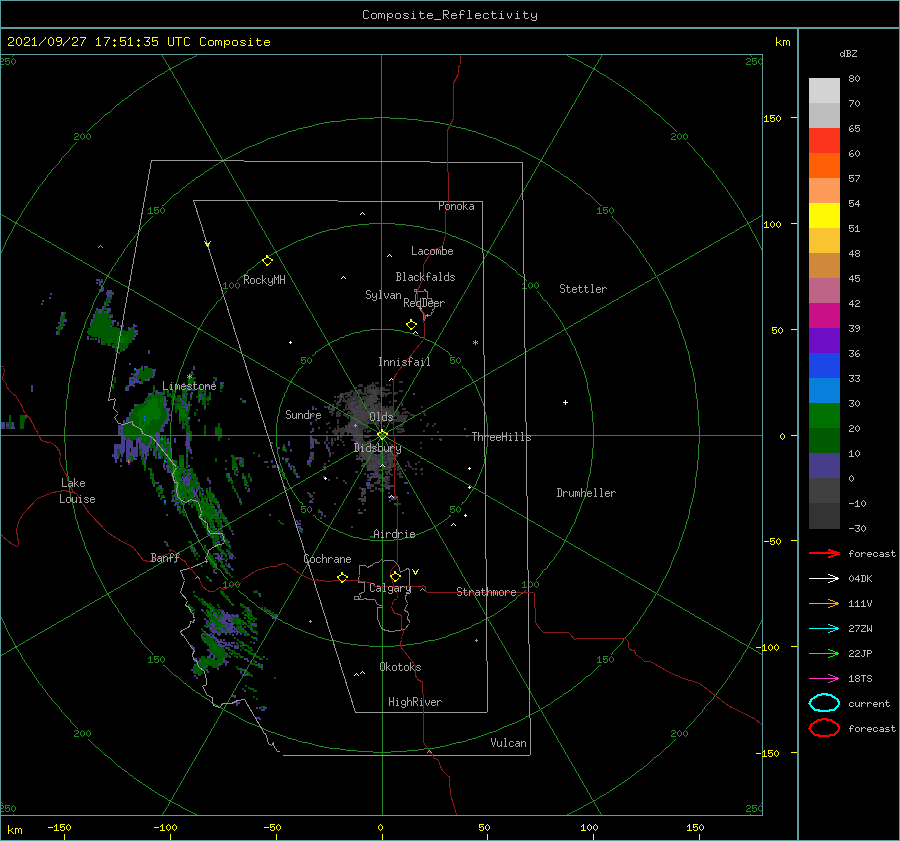
Task: Click the Okotoks town label
Action: [400, 667]
